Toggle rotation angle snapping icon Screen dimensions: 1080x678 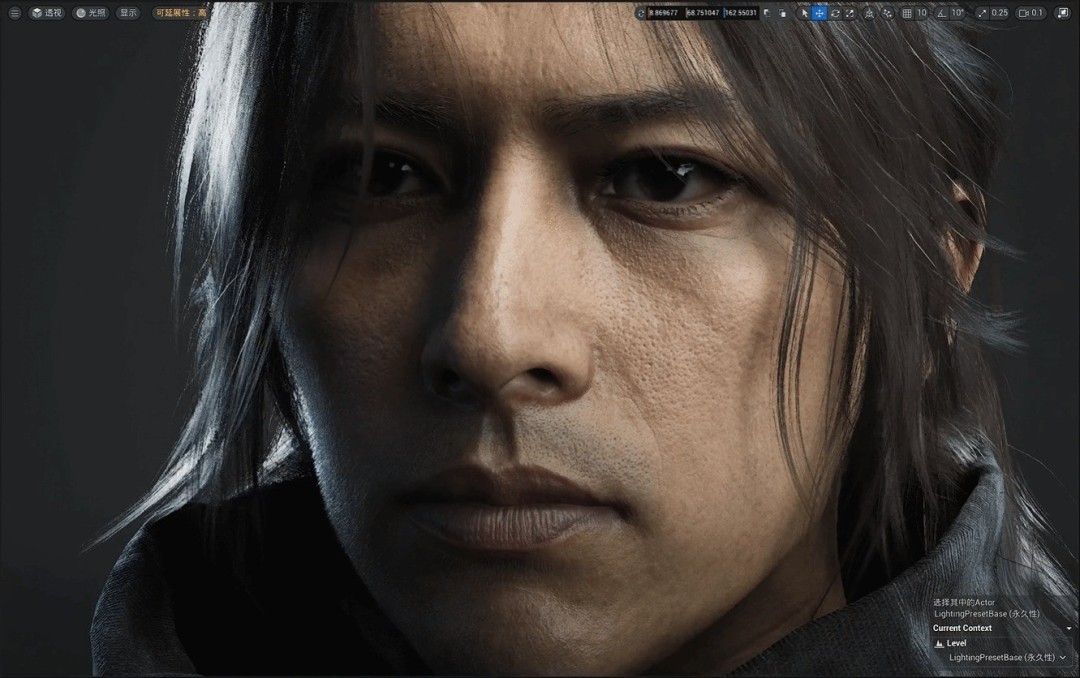[x=942, y=13]
